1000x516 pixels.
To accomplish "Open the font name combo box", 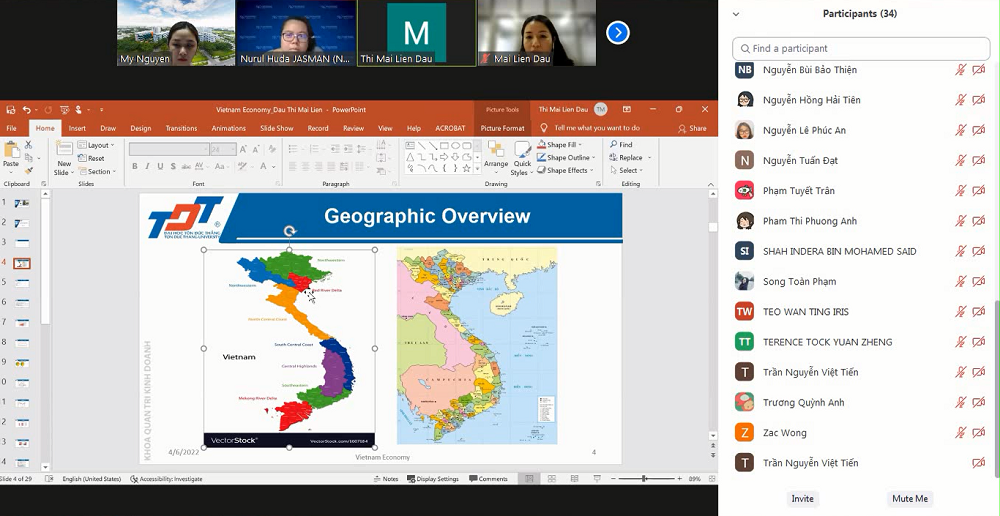I will coord(169,149).
